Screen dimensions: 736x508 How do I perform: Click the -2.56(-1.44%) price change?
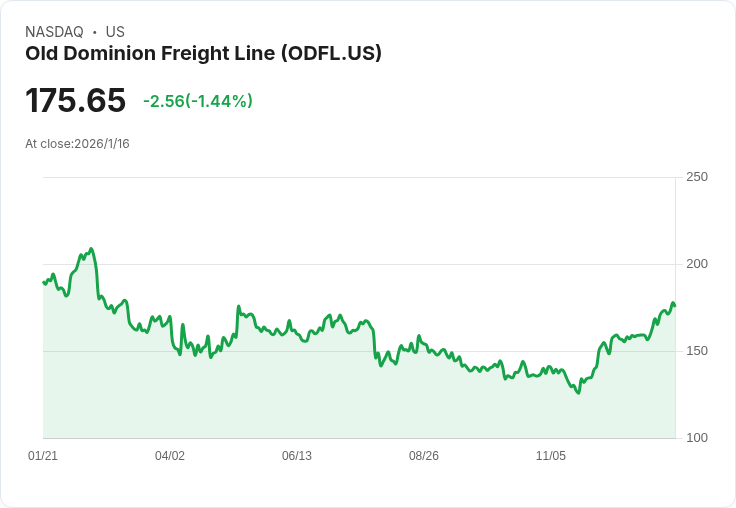coord(198,101)
